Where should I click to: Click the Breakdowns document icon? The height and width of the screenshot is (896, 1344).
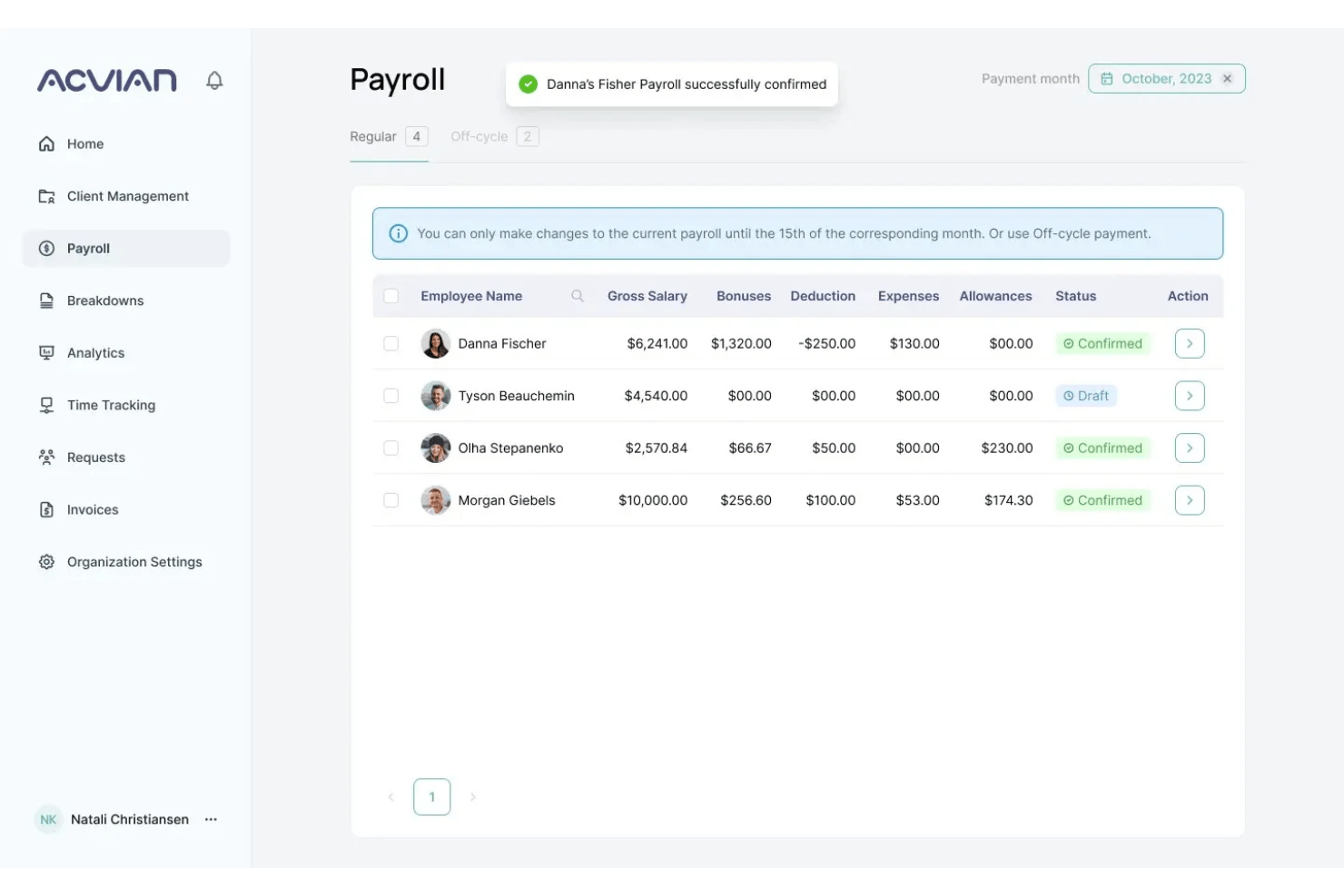(46, 300)
